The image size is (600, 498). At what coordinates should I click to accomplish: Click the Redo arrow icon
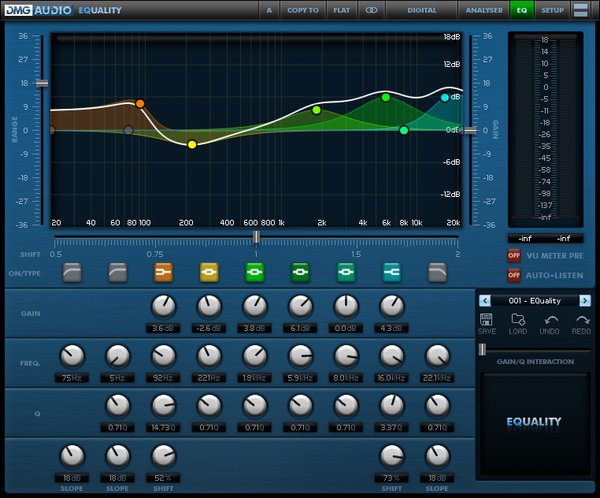pyautogui.click(x=582, y=321)
